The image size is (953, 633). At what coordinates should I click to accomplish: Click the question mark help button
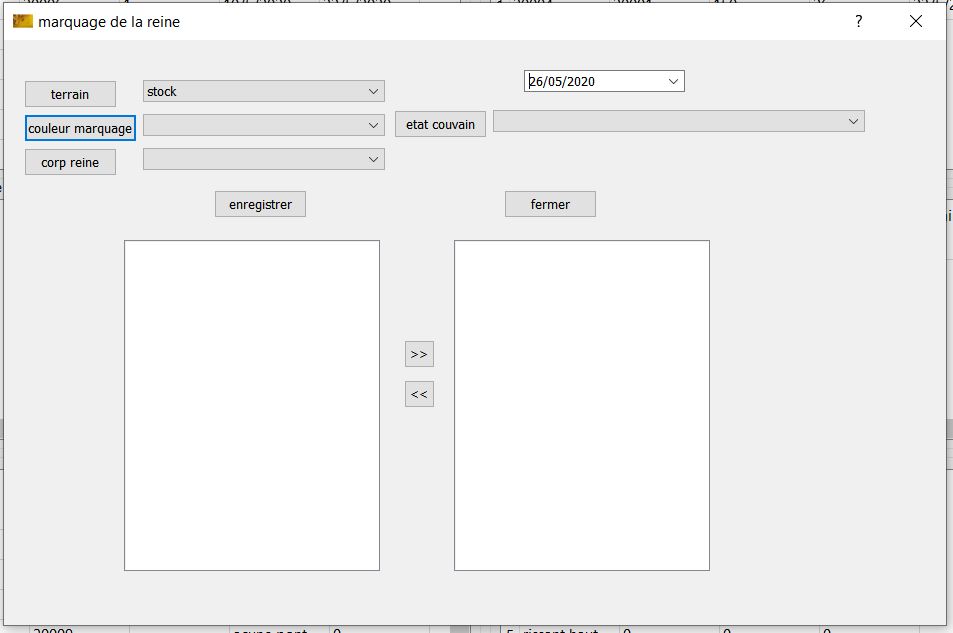(x=858, y=21)
